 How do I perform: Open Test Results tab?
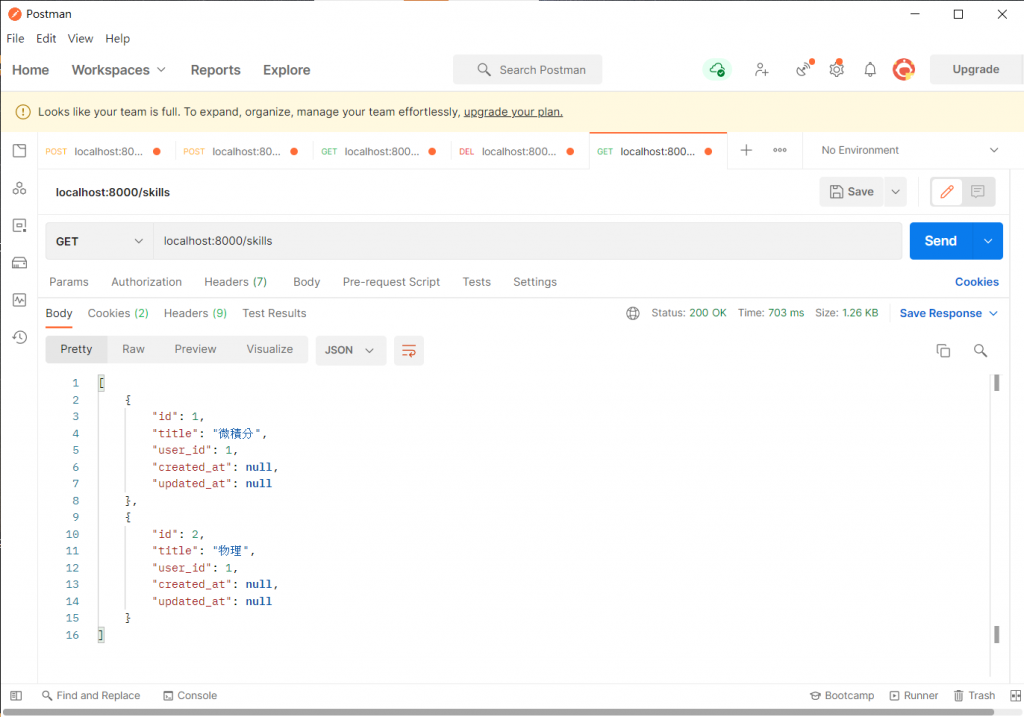coord(274,313)
